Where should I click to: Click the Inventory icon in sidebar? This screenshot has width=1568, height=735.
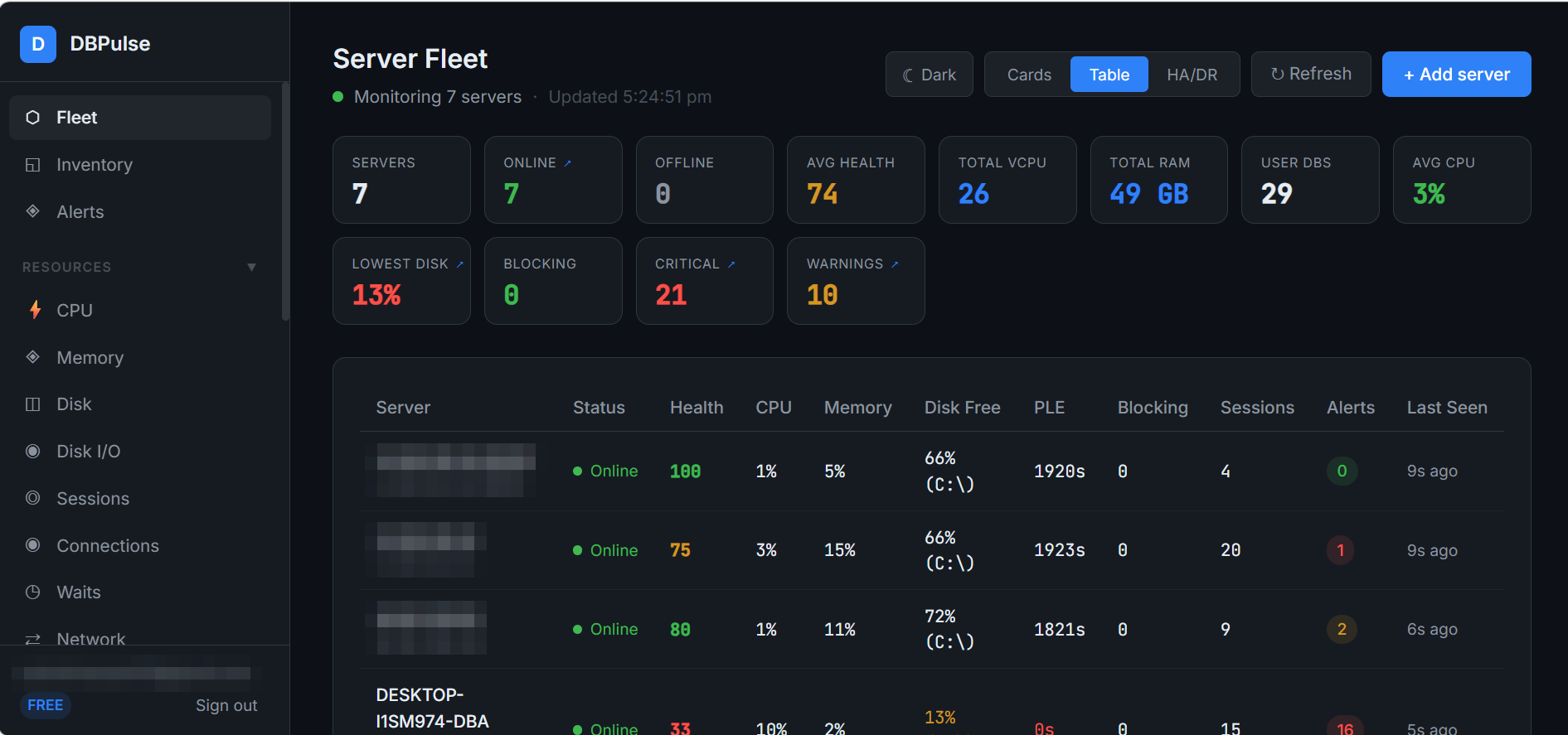click(33, 165)
